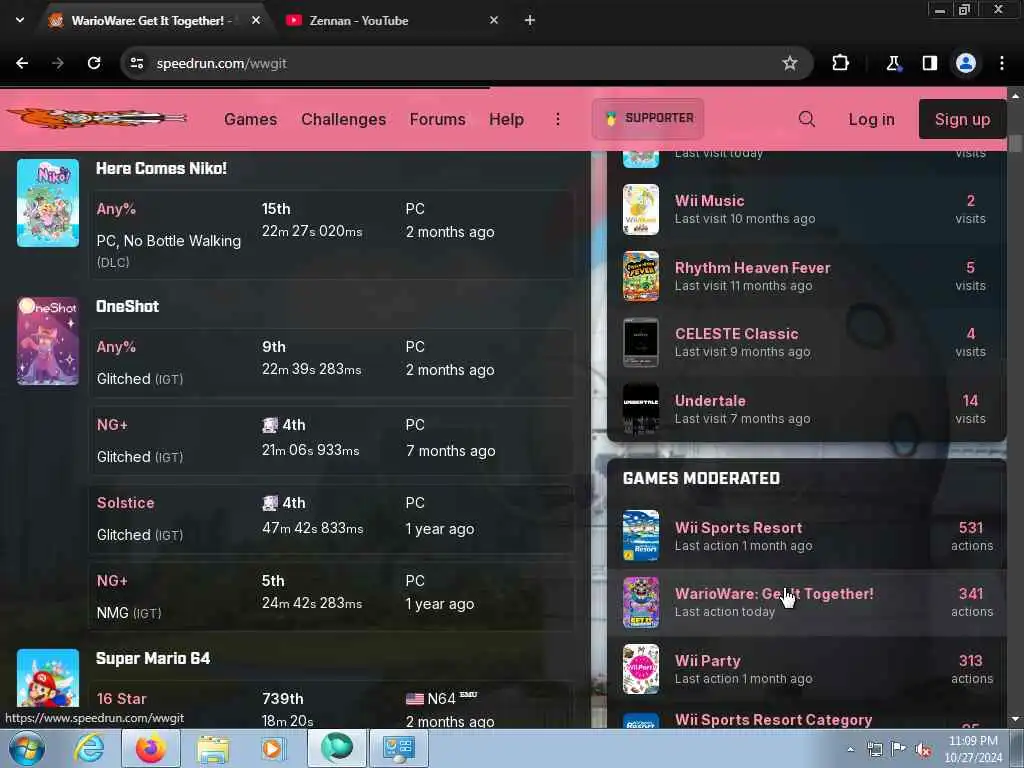Open the OneShot title link
This screenshot has width=1024, height=768.
pyautogui.click(x=127, y=306)
